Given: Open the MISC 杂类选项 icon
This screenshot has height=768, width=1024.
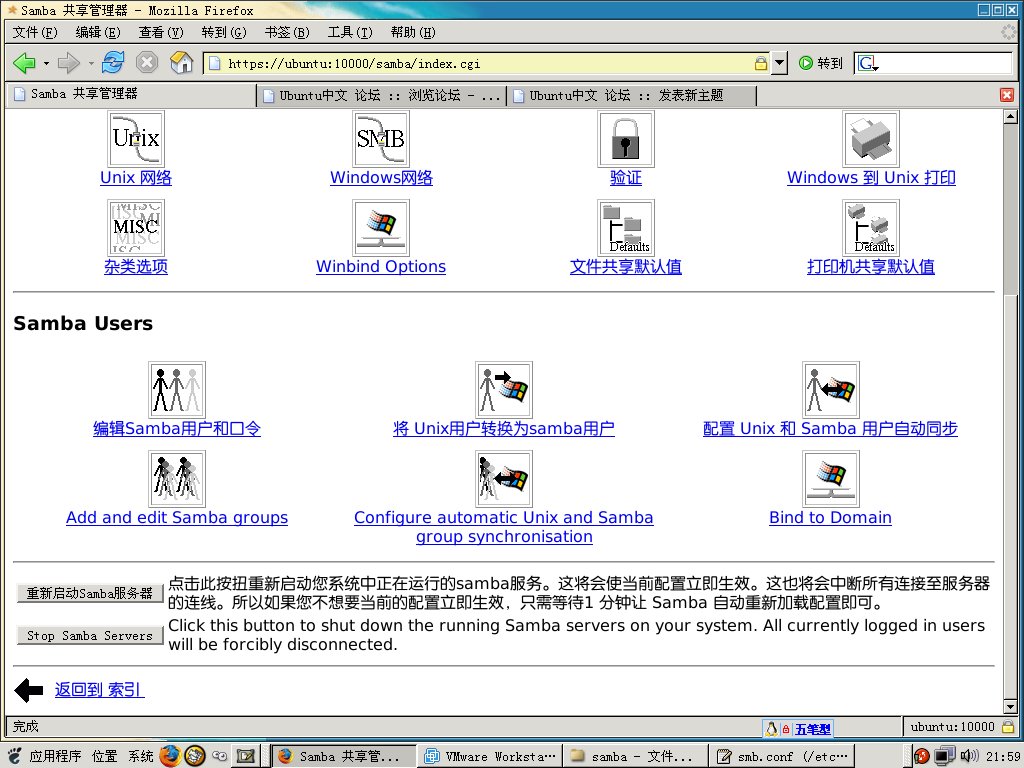Looking at the screenshot, I should [x=136, y=227].
